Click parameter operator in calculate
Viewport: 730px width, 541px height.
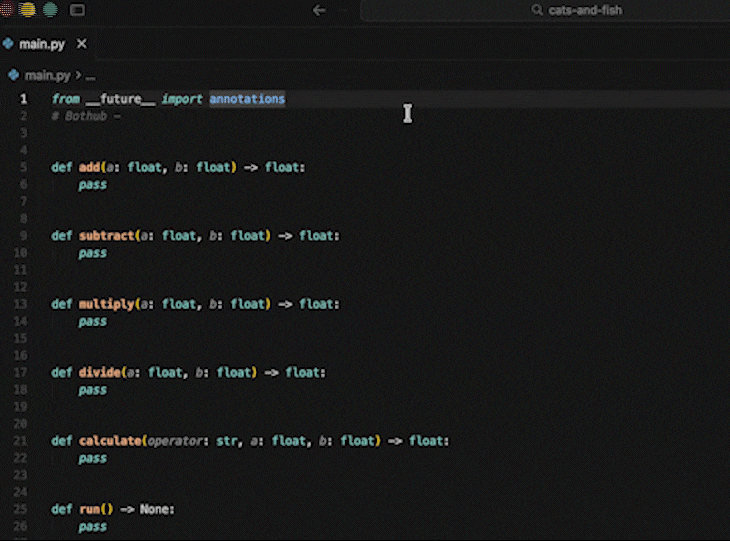click(x=176, y=441)
